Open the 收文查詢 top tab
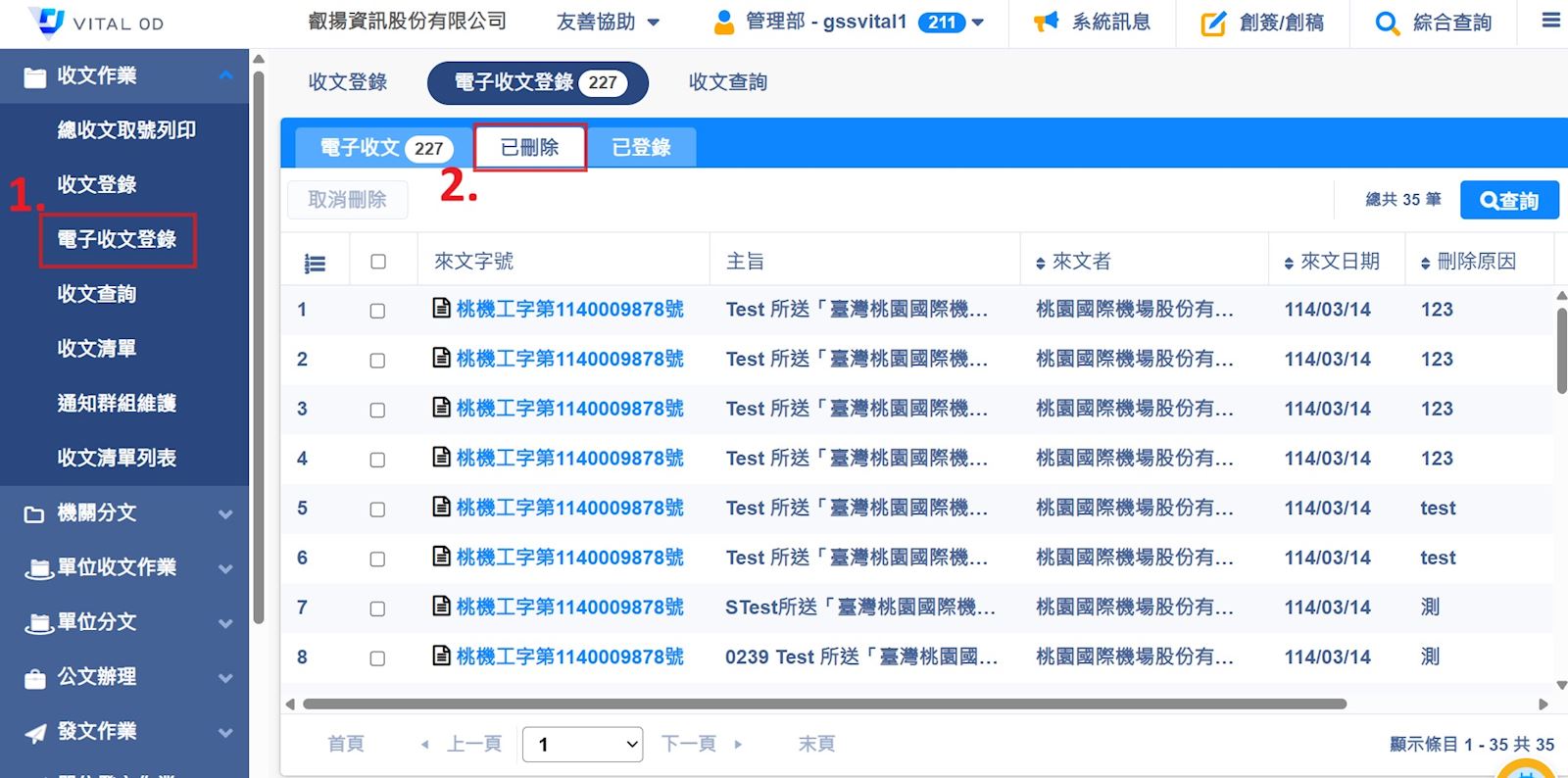The width and height of the screenshot is (1568, 778). [x=727, y=82]
